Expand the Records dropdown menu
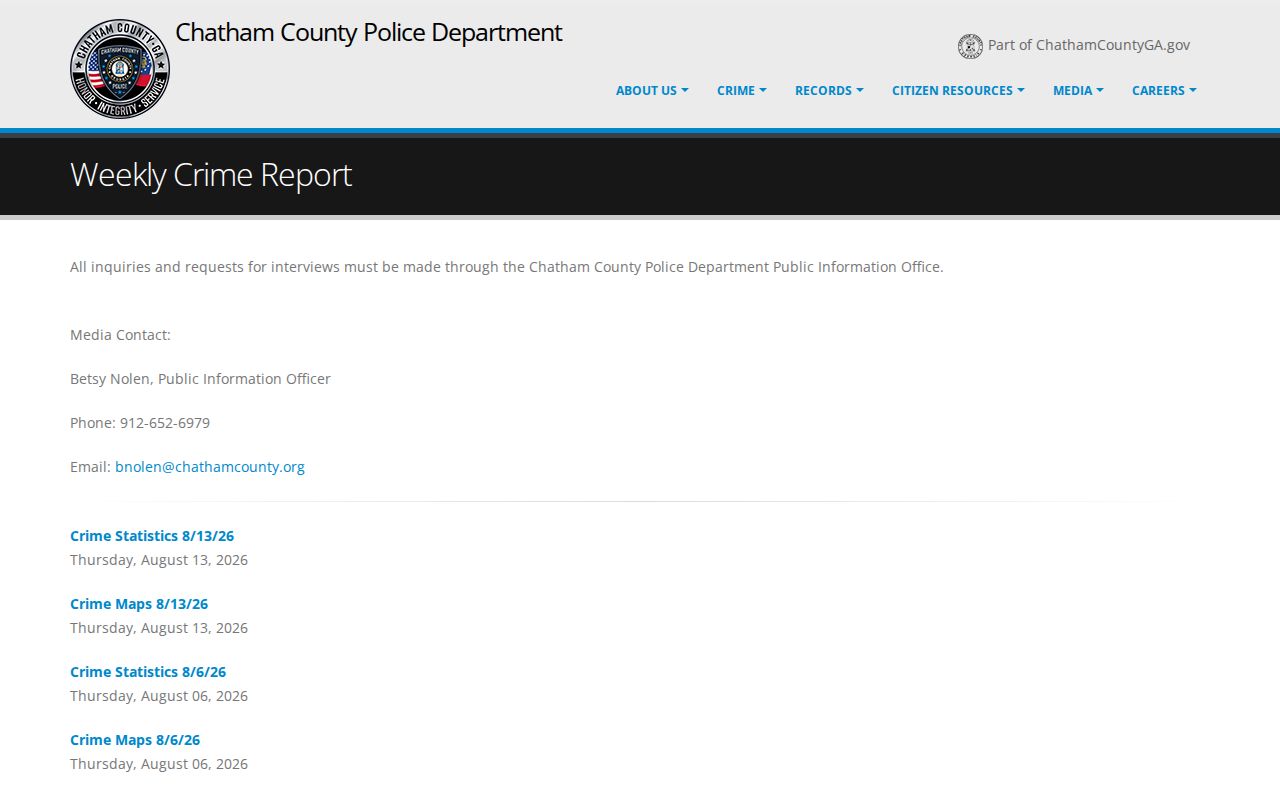Image resolution: width=1280 pixels, height=800 pixels. (x=829, y=90)
